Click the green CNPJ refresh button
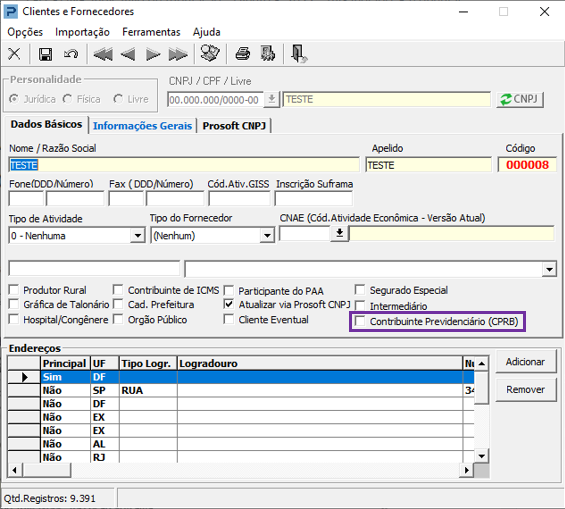The height and width of the screenshot is (509, 565). [x=520, y=99]
